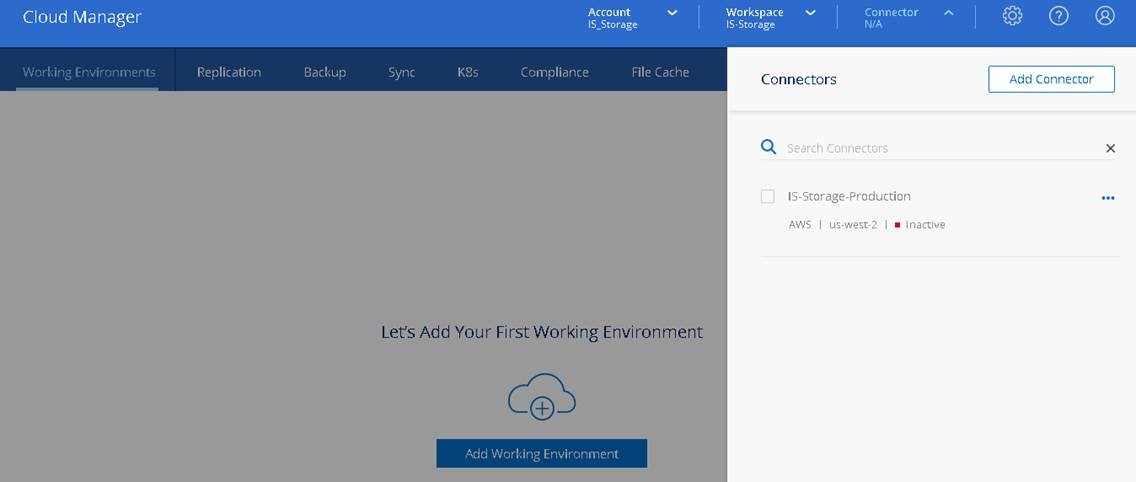
Task: Expand the Account dropdown
Action: point(672,13)
